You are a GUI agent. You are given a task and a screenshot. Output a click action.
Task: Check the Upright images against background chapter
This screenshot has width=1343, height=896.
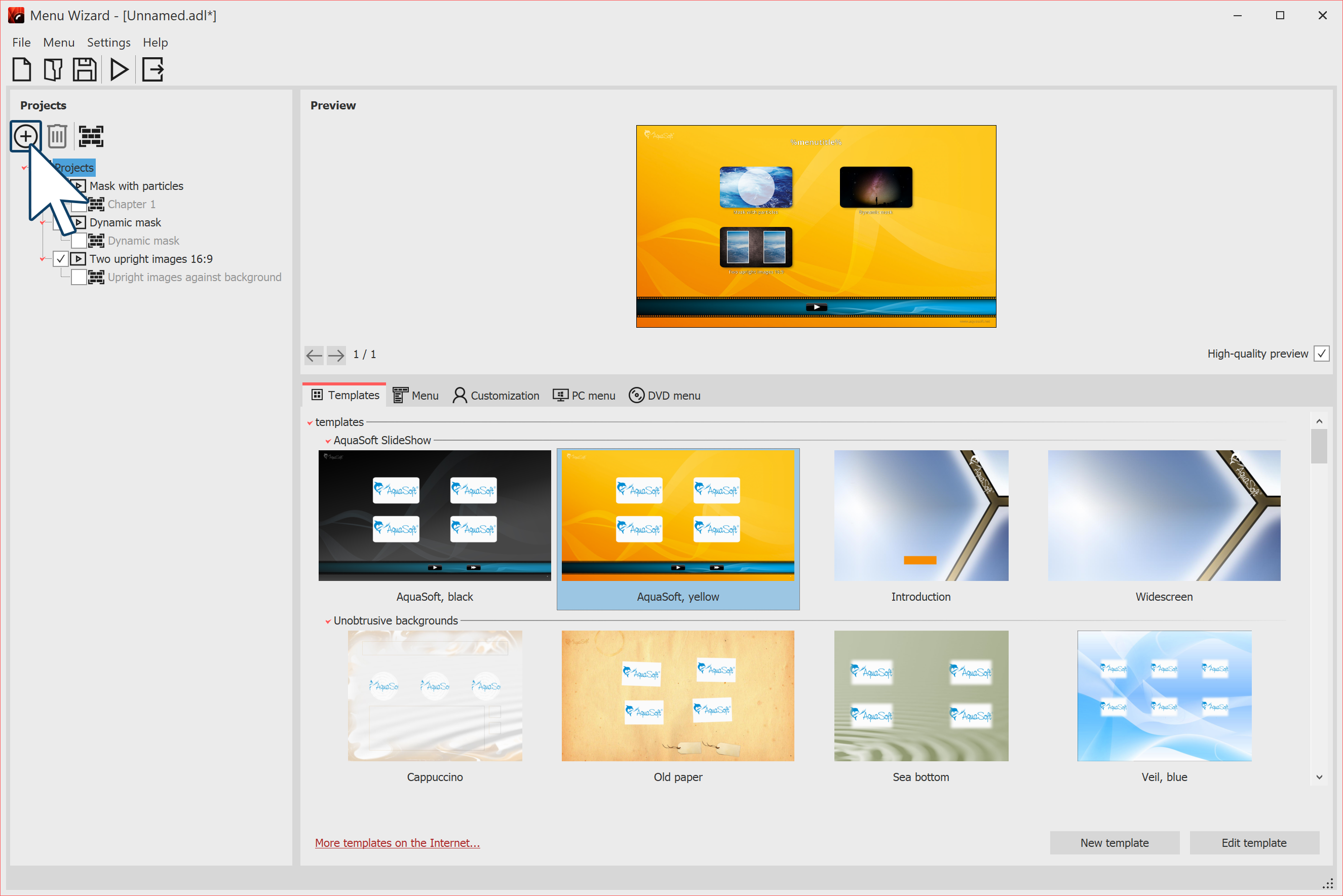point(79,277)
